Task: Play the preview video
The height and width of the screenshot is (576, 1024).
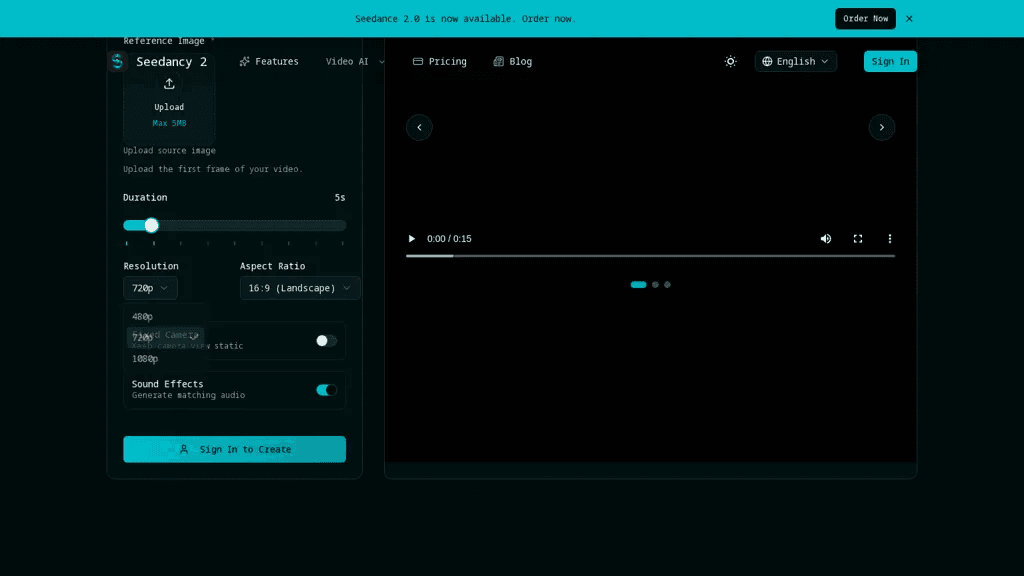Action: click(x=411, y=239)
